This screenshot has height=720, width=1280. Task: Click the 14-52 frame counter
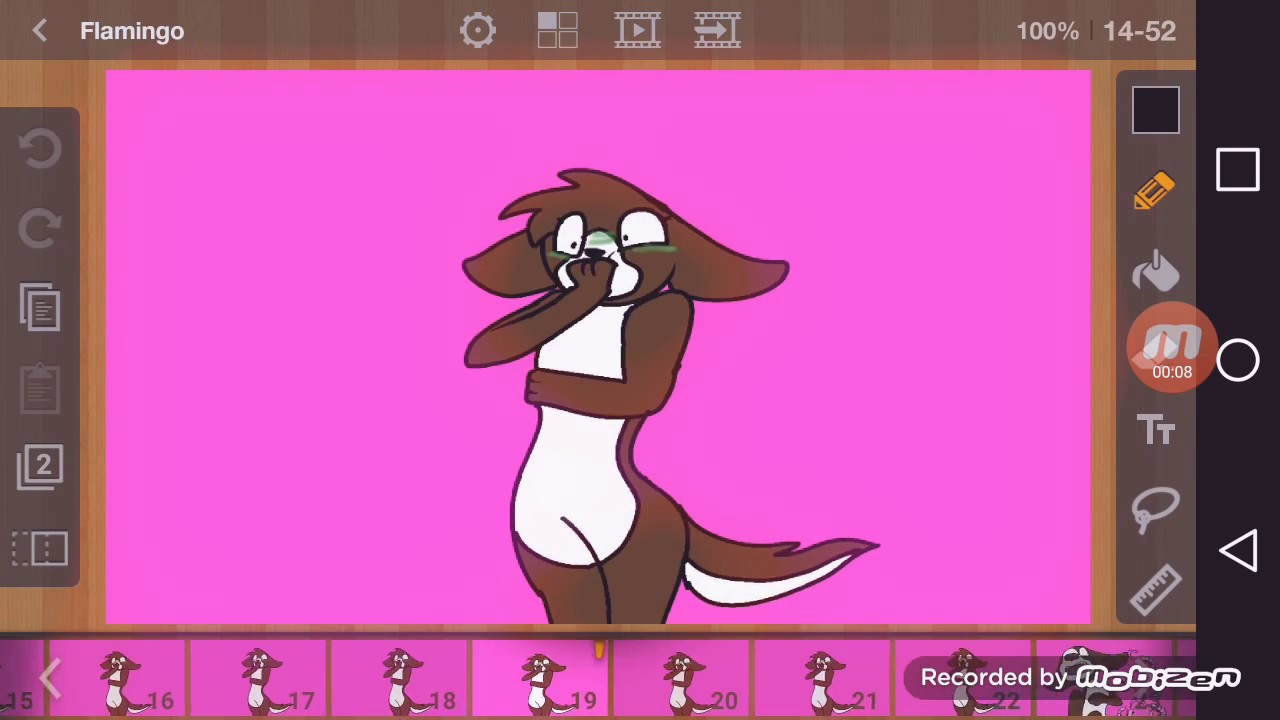(1139, 31)
